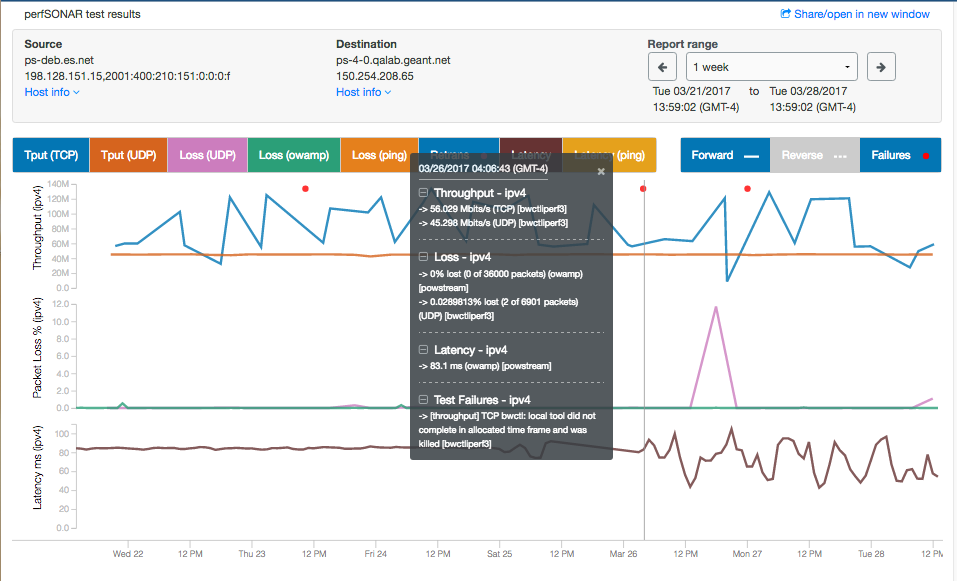Viewport: 957px width, 581px height.
Task: Toggle the Reverse direction lines
Action: tap(815, 155)
